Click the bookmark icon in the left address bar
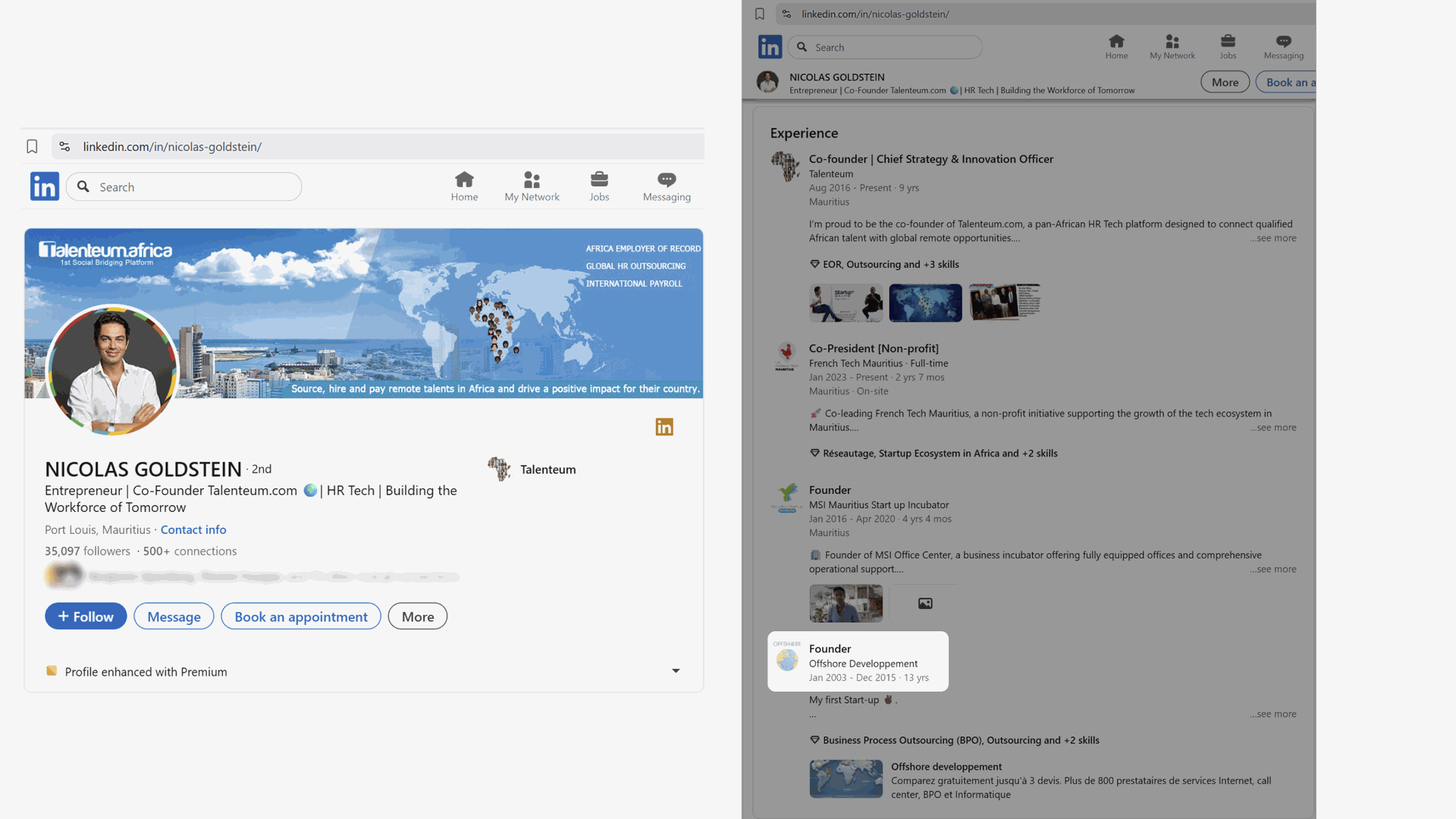Viewport: 1456px width, 819px height. pos(32,146)
